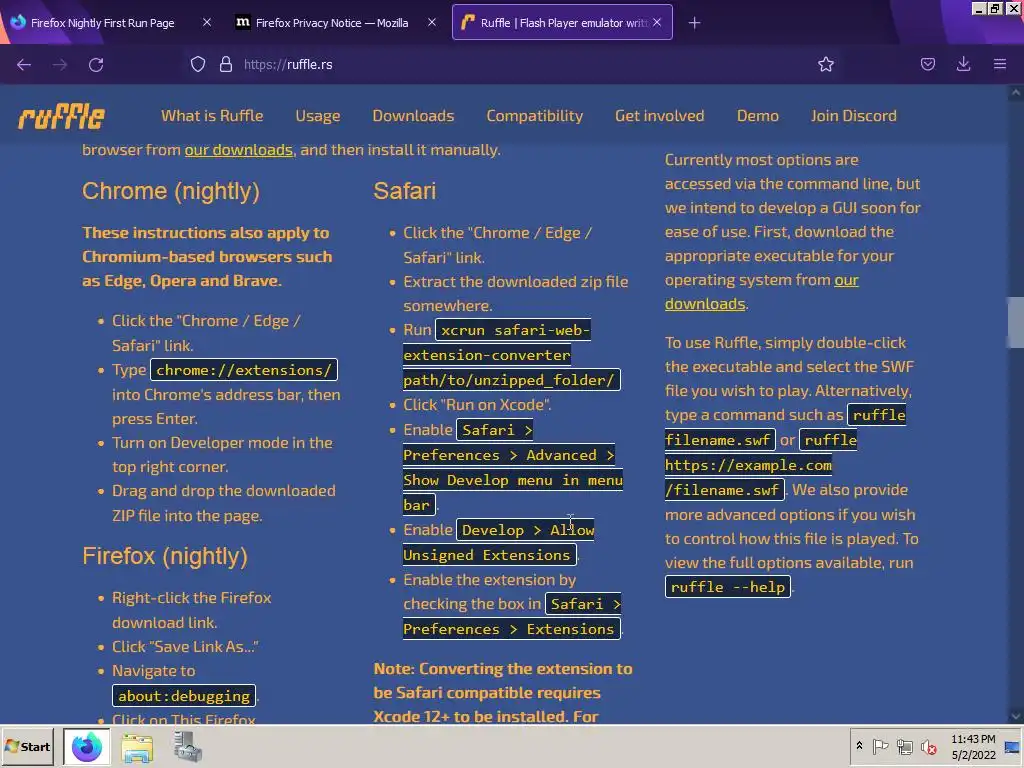Viewport: 1024px width, 768px height.
Task: Click the scrollbar up arrow
Action: click(x=1016, y=93)
